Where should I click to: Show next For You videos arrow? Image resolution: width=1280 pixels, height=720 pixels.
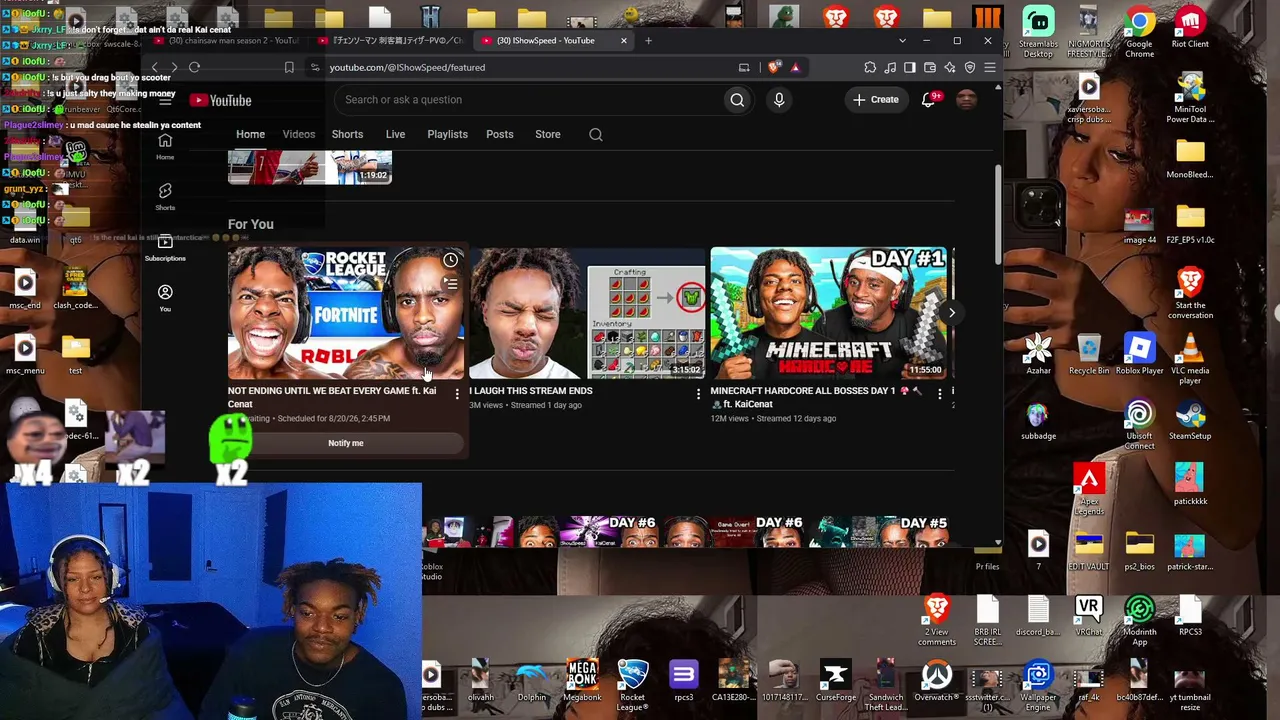951,313
